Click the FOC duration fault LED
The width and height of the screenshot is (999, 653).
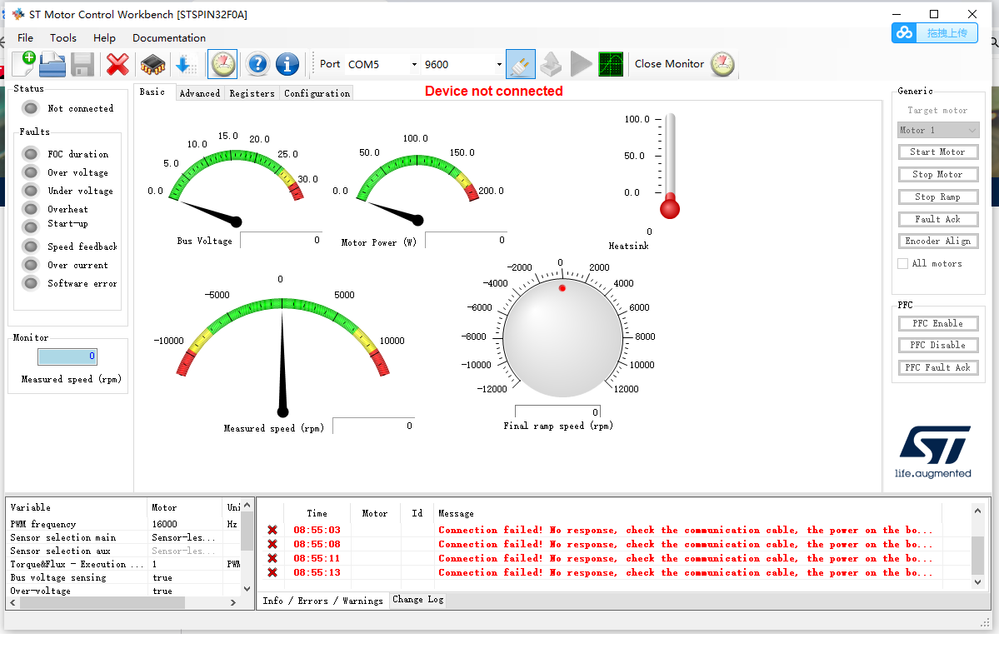tap(31, 154)
